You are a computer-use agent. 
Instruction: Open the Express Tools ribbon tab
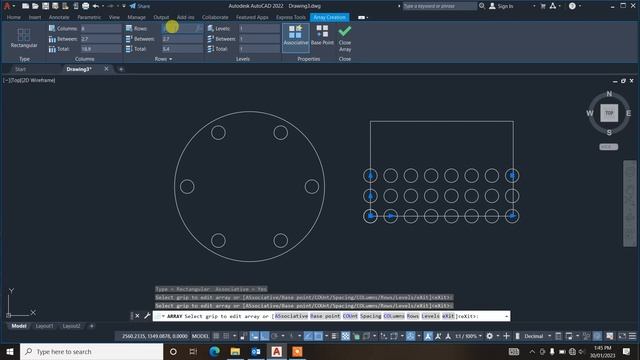click(x=291, y=17)
